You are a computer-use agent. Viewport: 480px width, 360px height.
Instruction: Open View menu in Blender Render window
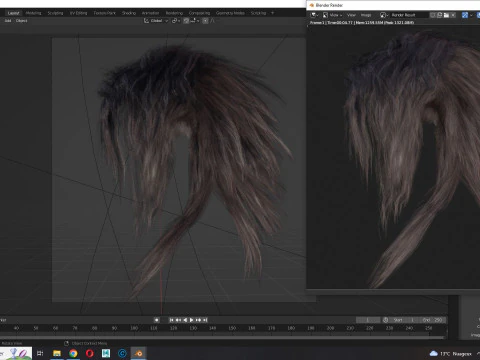pos(351,15)
